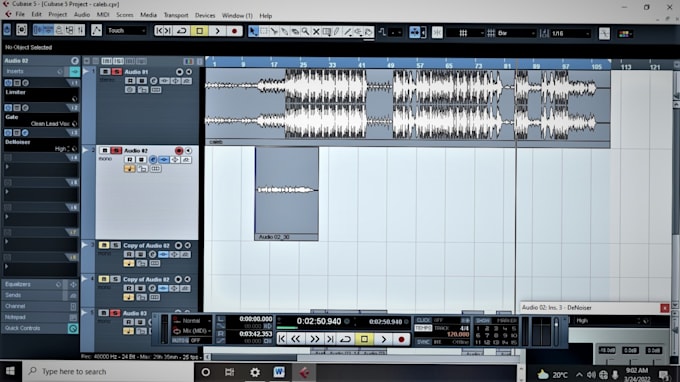Click transport panel Rewind button

296,339
